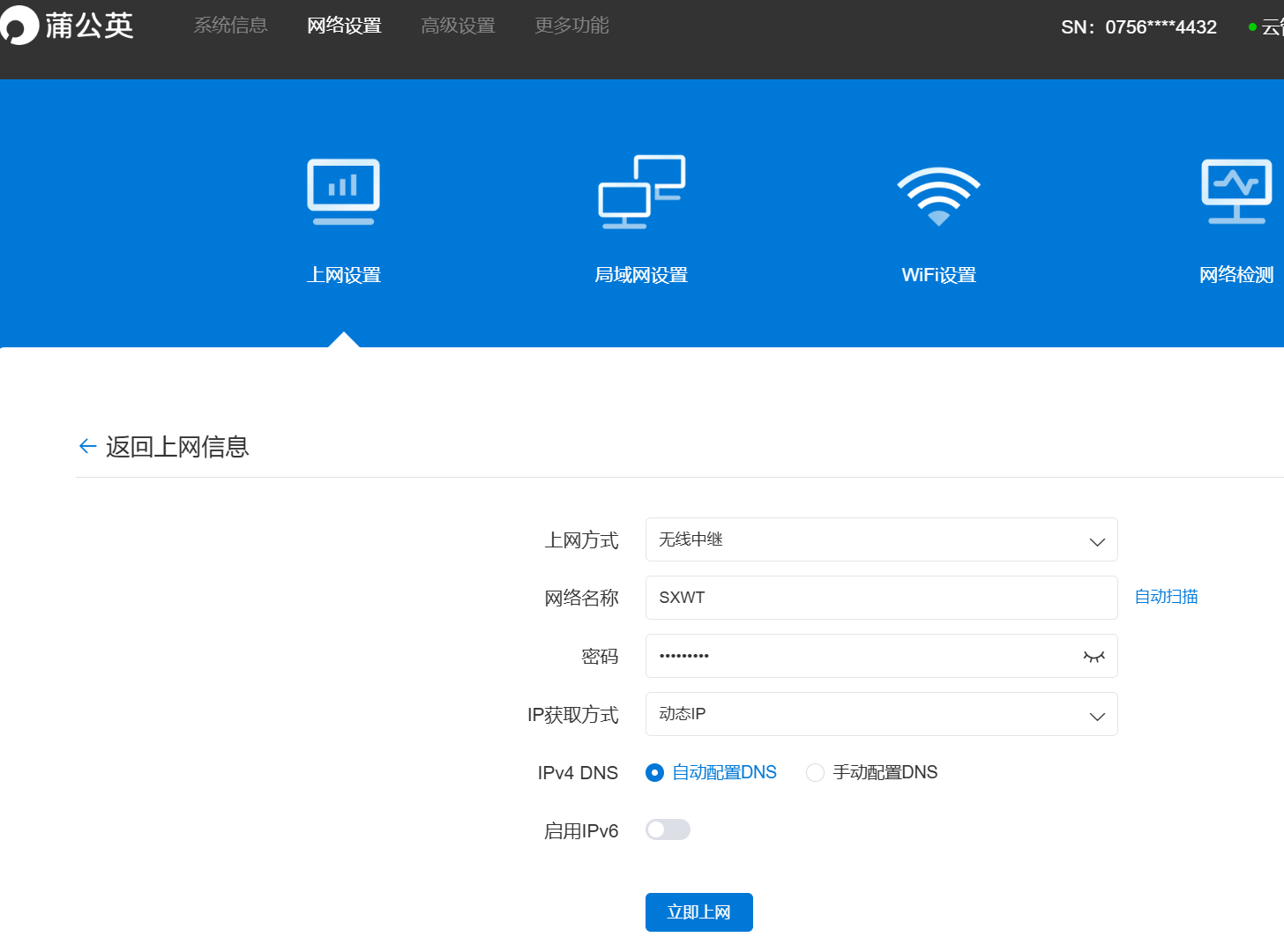
Task: Click the 网络名称 input field
Action: click(881, 598)
